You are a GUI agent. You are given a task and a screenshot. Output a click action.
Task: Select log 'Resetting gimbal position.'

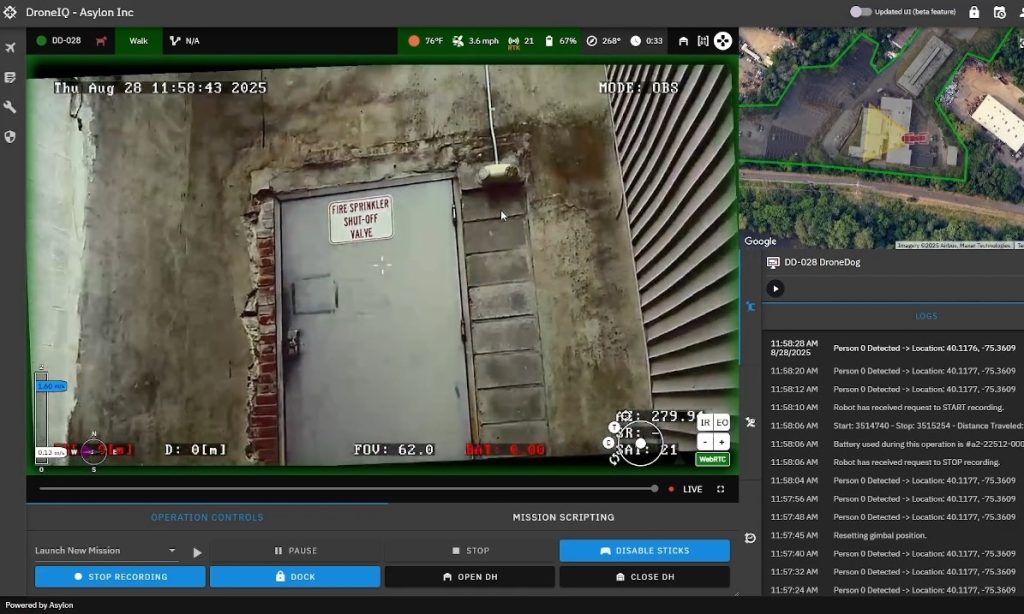(893, 536)
